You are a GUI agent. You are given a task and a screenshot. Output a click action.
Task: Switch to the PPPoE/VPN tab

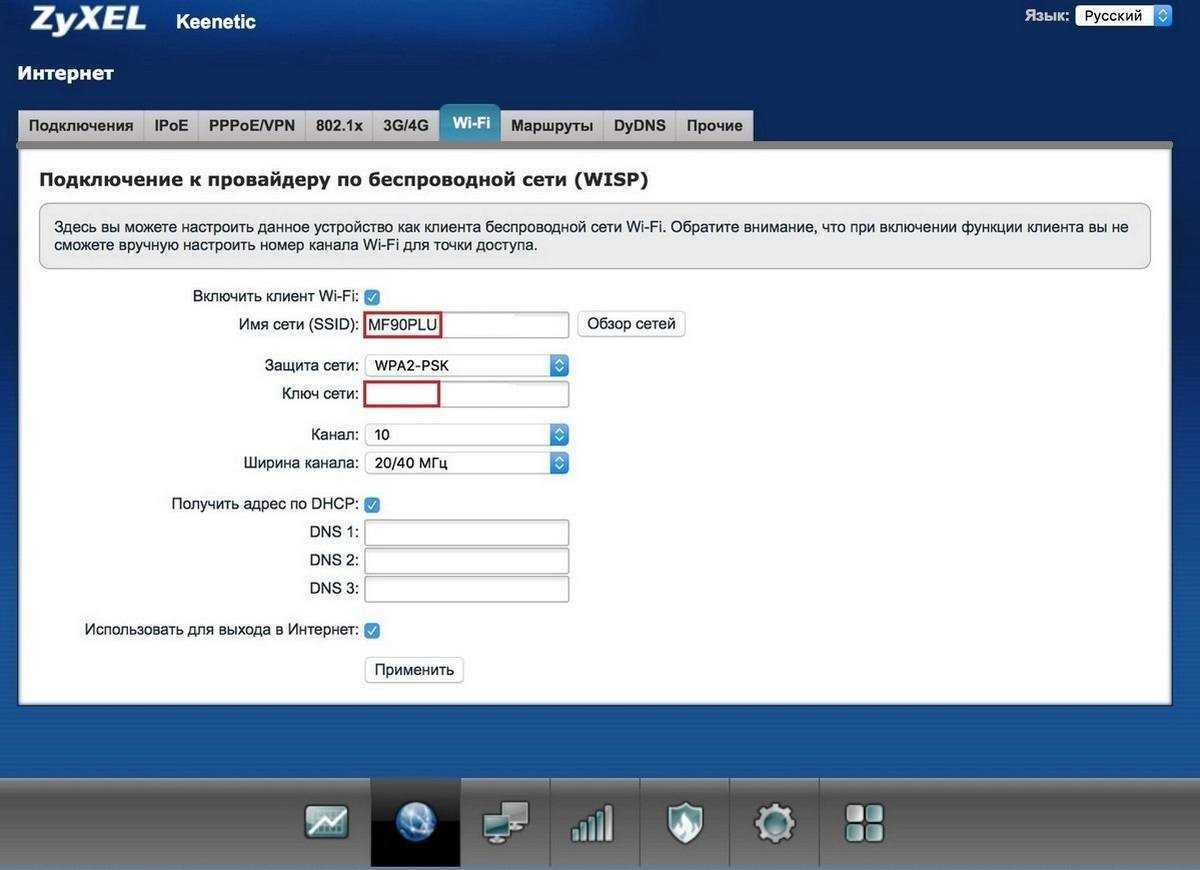click(251, 126)
